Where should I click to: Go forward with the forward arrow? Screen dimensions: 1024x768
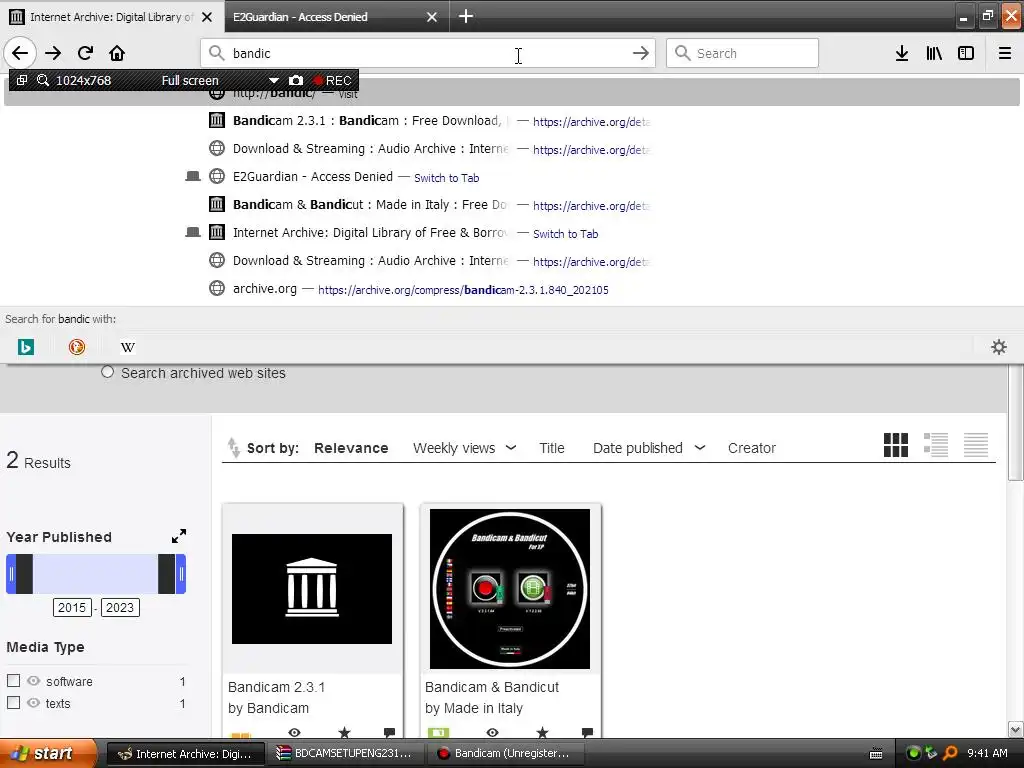pyautogui.click(x=53, y=53)
